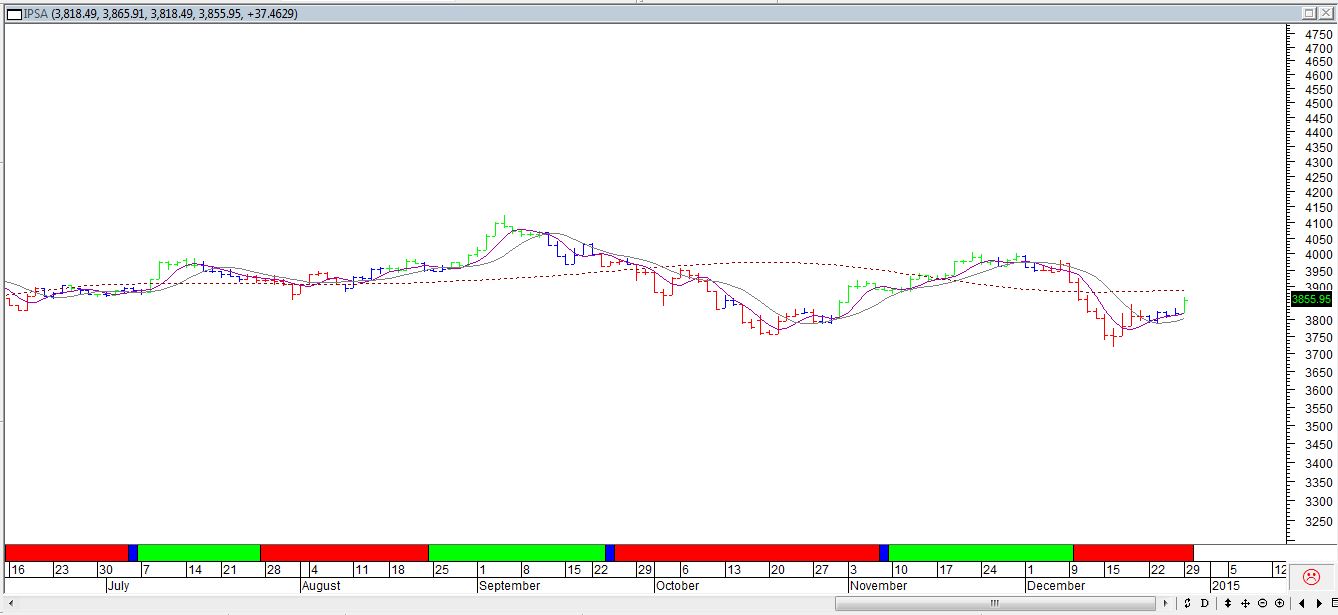Image resolution: width=1338 pixels, height=615 pixels.
Task: Click the refresh chart arrows icon
Action: coord(1187,603)
